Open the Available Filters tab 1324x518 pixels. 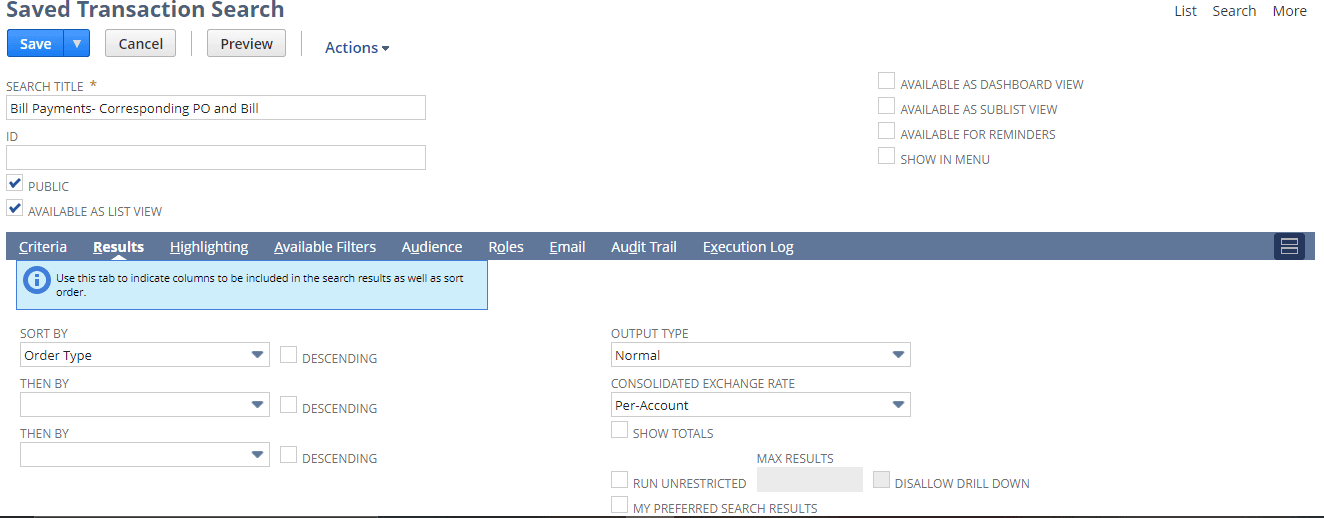click(325, 247)
